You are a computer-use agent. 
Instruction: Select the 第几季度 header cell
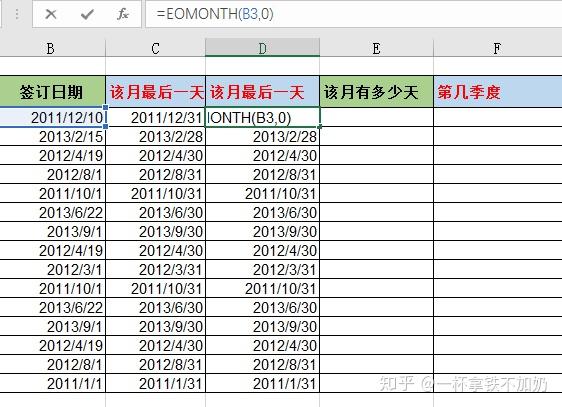pyautogui.click(x=497, y=92)
